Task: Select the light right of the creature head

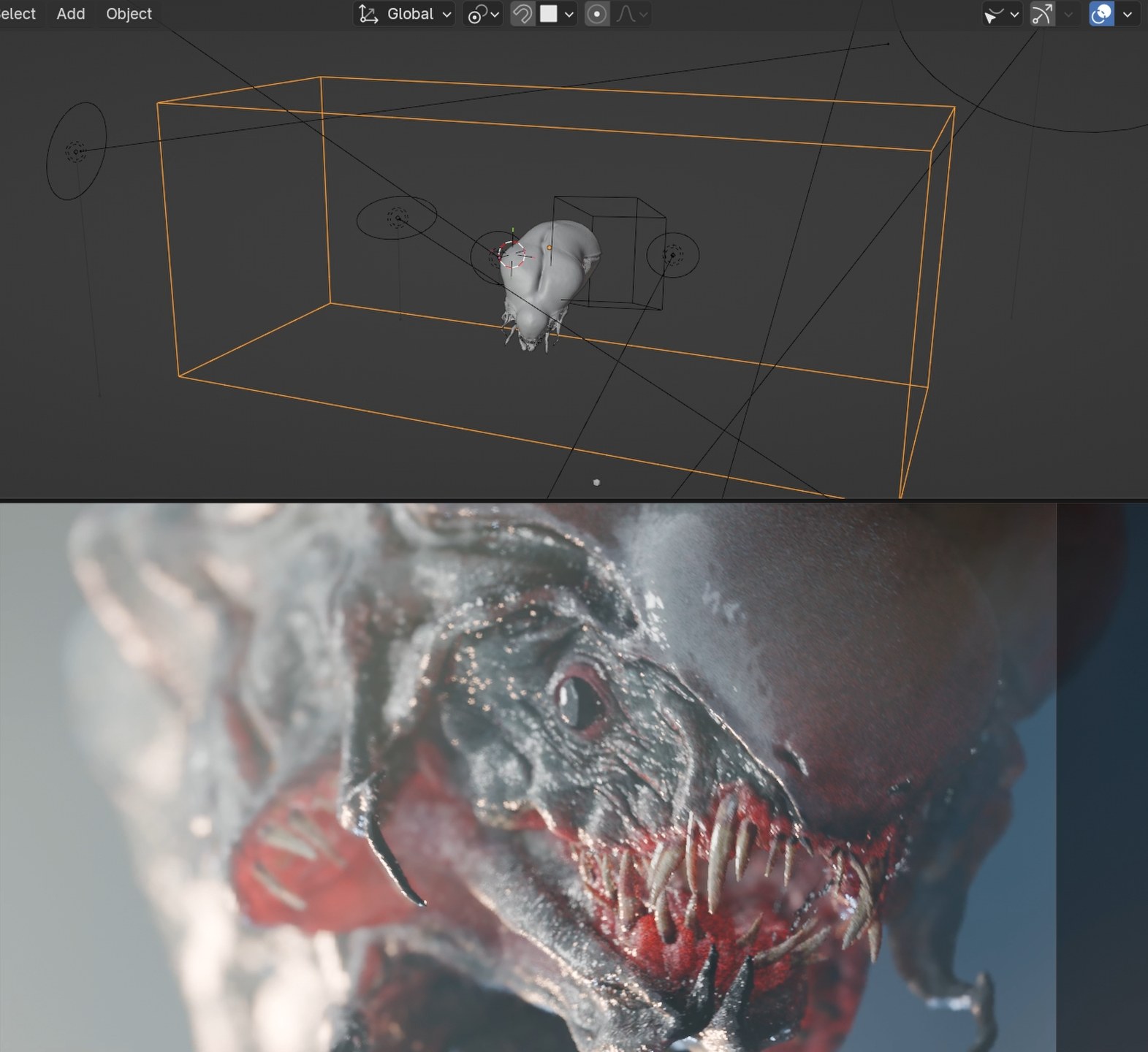Action: click(x=672, y=254)
